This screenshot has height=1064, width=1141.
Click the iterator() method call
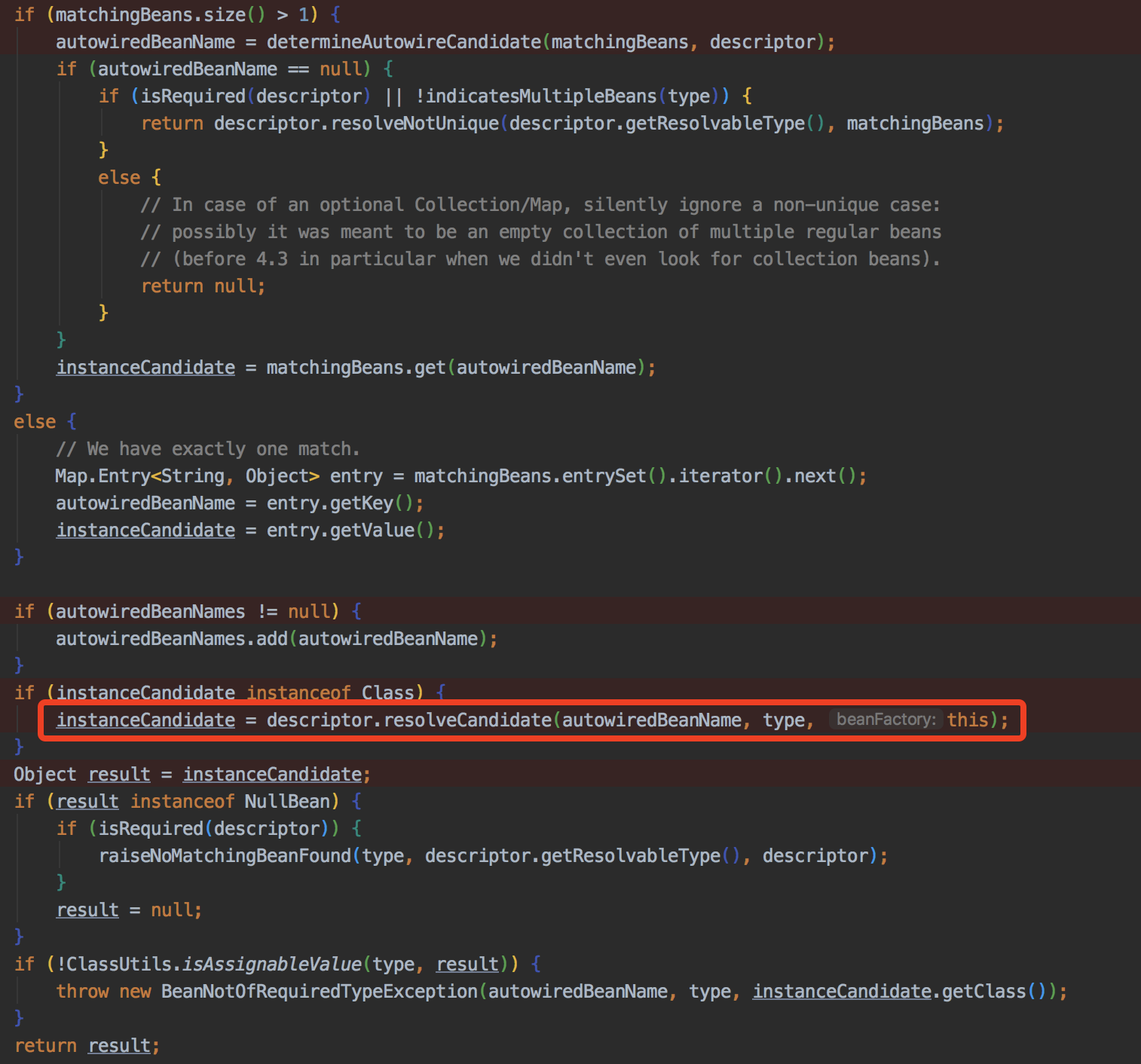(730, 476)
